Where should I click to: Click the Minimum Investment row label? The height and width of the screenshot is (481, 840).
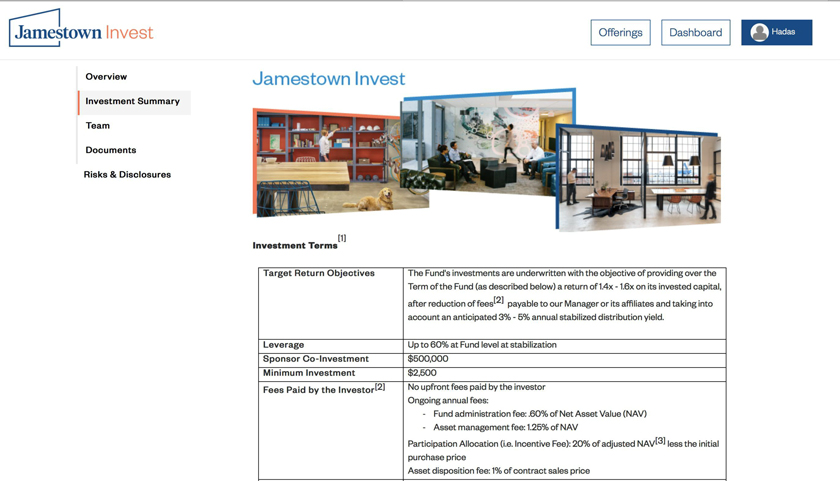[309, 373]
